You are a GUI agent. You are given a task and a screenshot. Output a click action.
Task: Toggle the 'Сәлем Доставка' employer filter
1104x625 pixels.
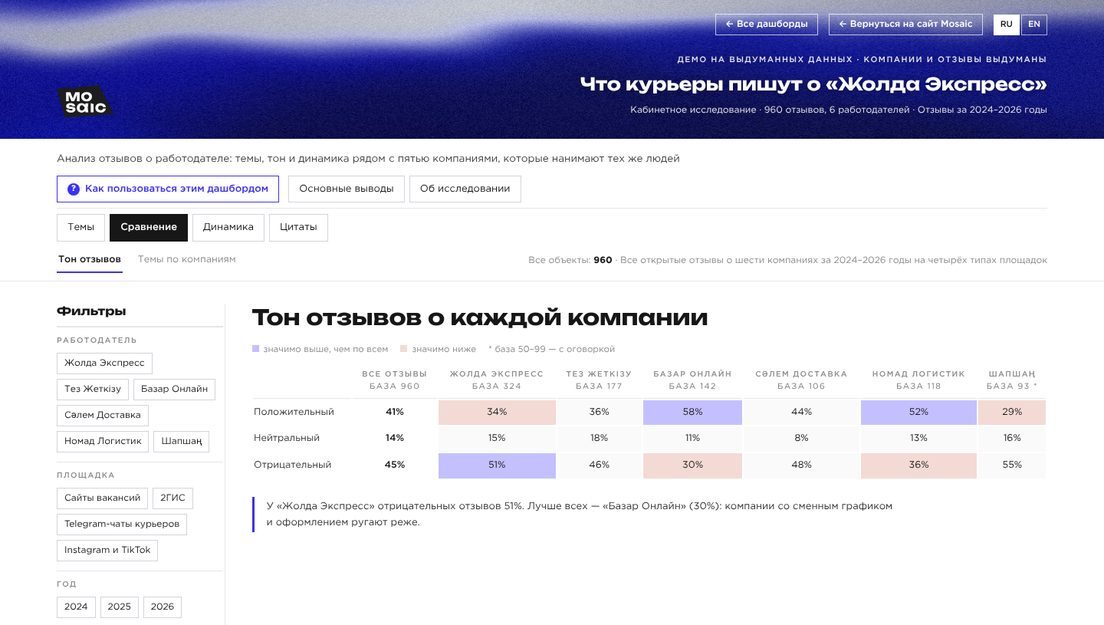pyautogui.click(x=102, y=415)
